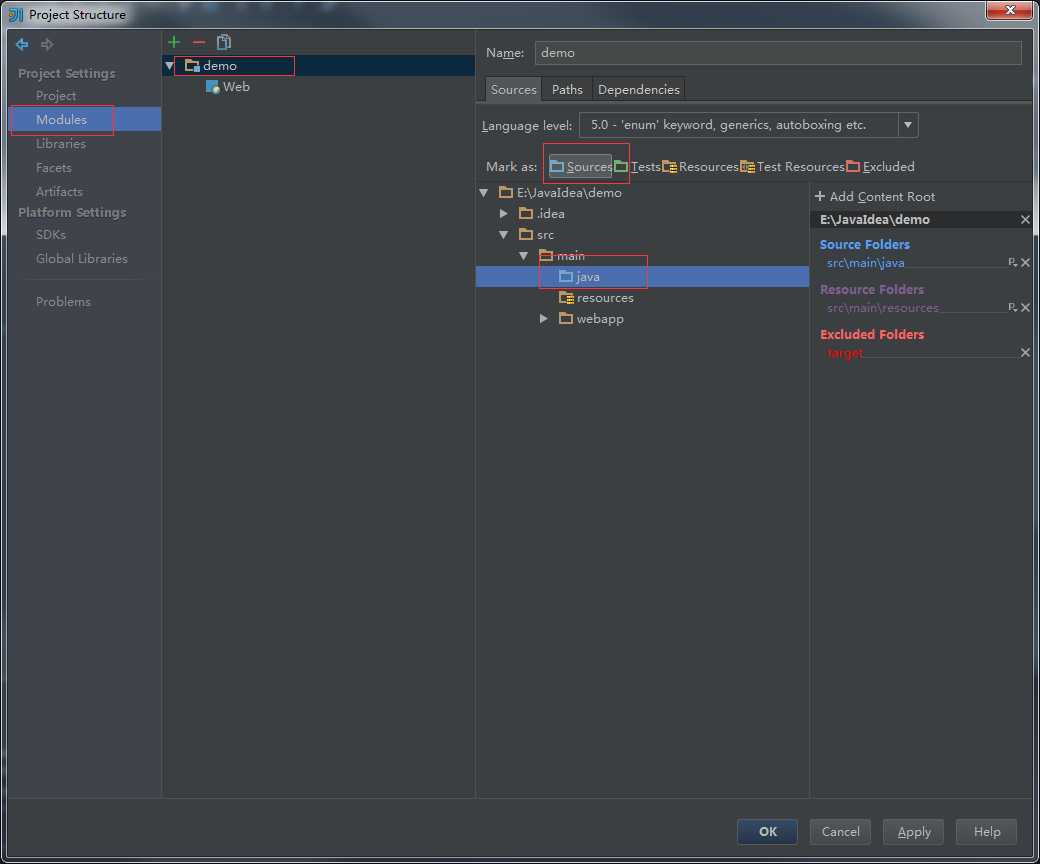
Task: Select the src folder row
Action: [536, 235]
